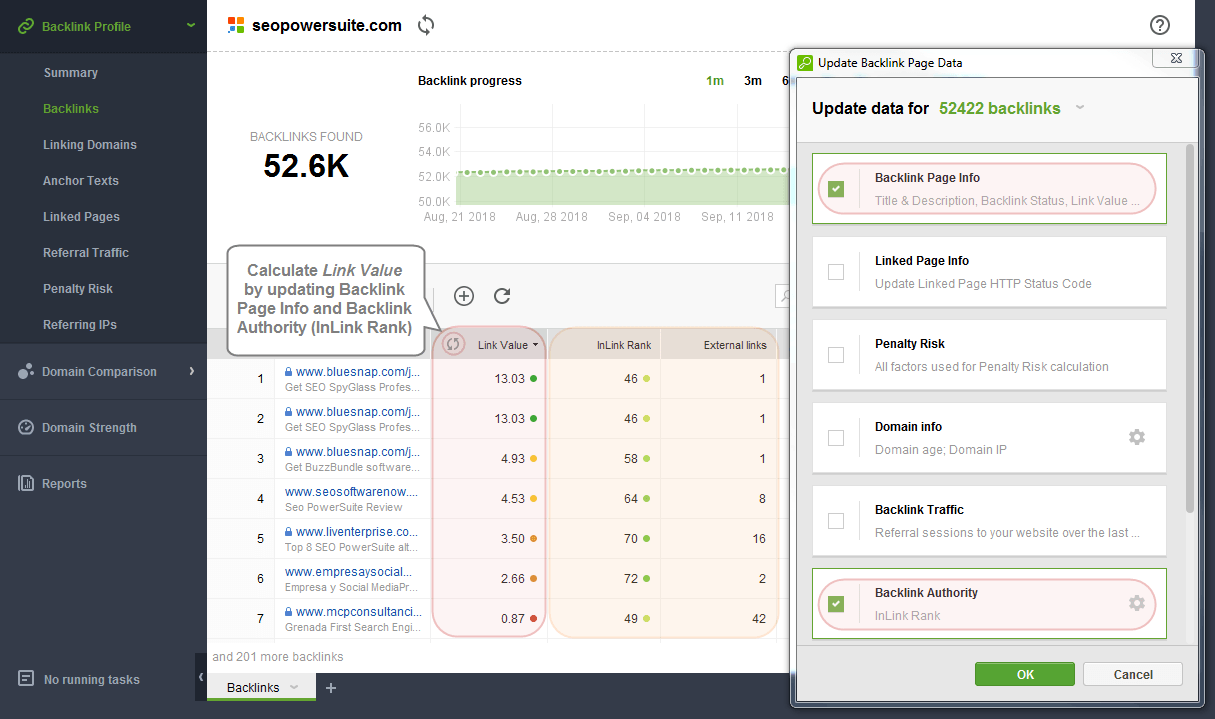The width and height of the screenshot is (1215, 719).
Task: Open Backlink Authority settings gear
Action: click(x=1137, y=603)
